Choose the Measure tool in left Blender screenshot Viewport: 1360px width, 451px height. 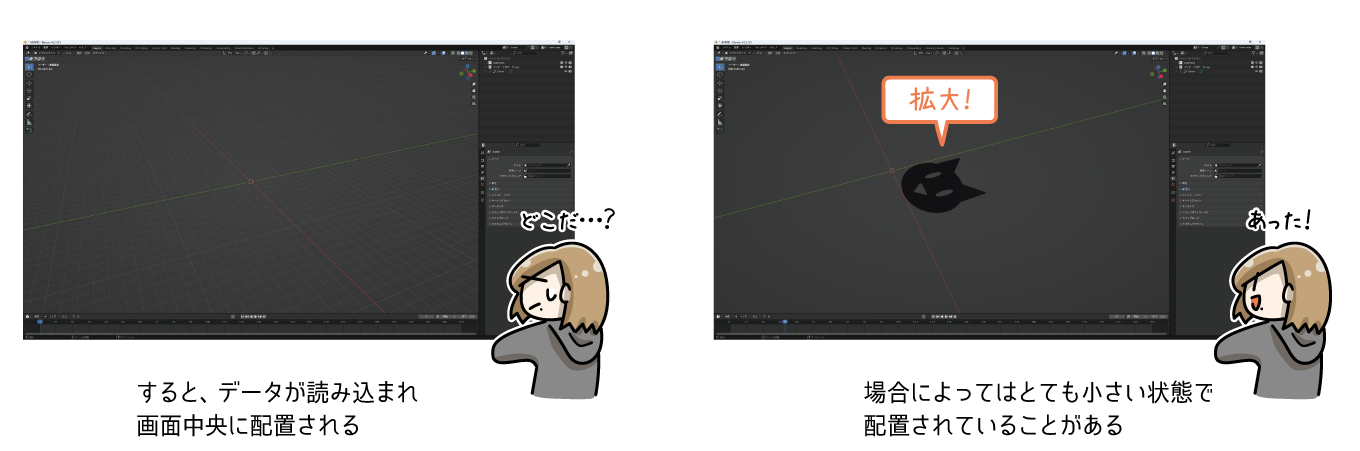click(29, 122)
